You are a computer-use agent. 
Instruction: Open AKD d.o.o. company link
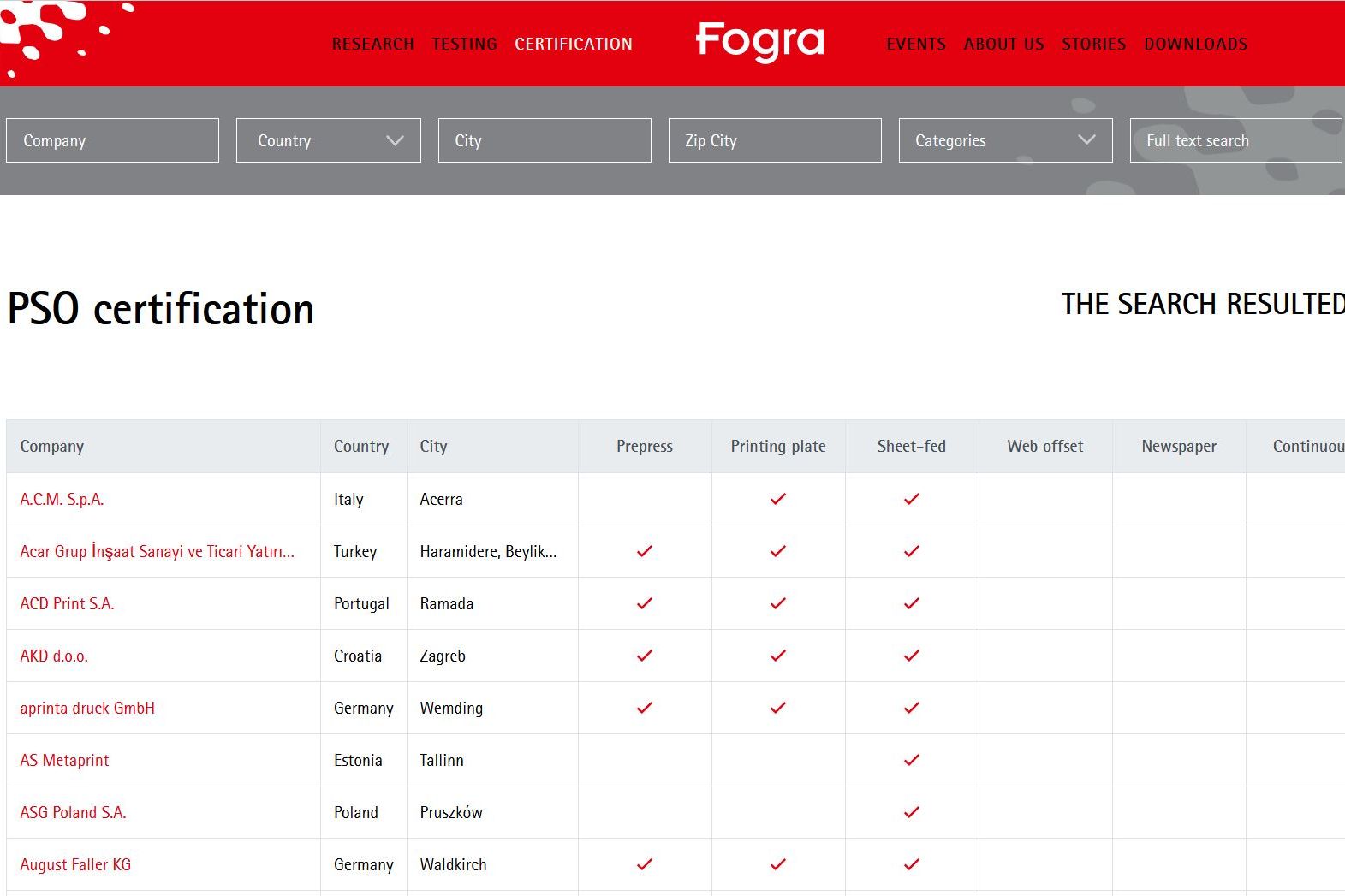coord(54,656)
